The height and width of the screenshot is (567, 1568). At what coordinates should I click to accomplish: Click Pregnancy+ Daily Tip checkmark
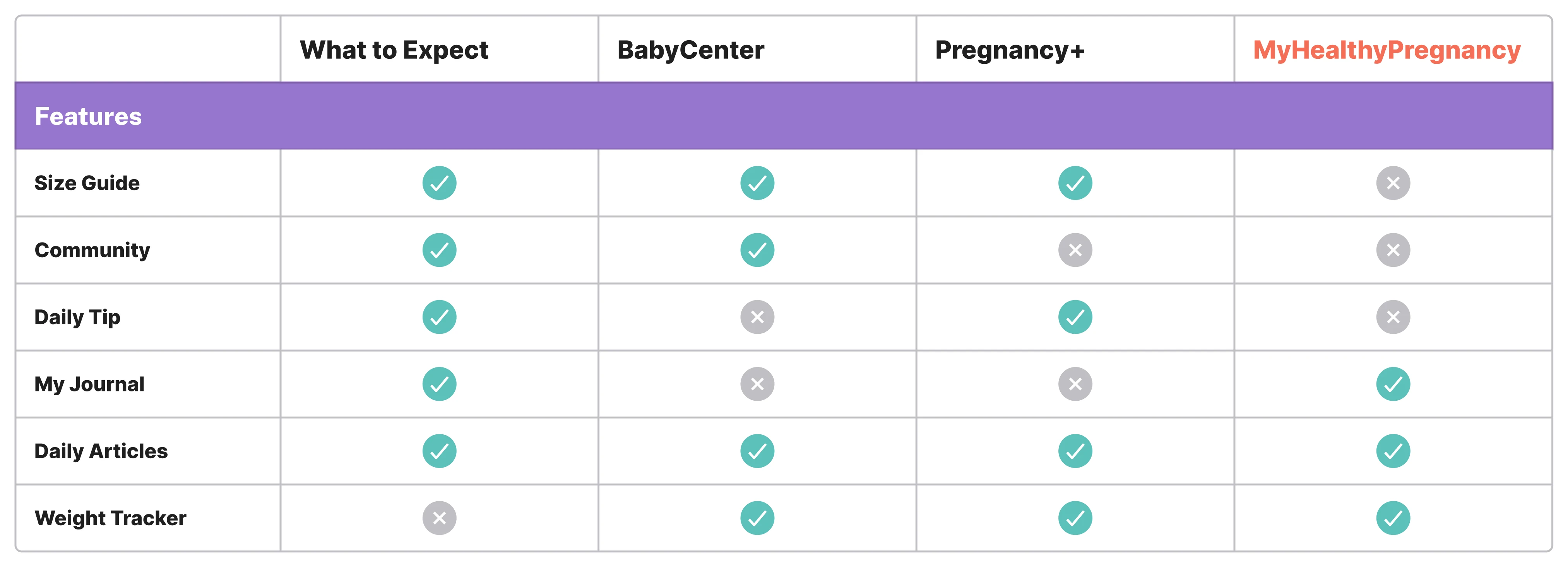click(x=1075, y=317)
